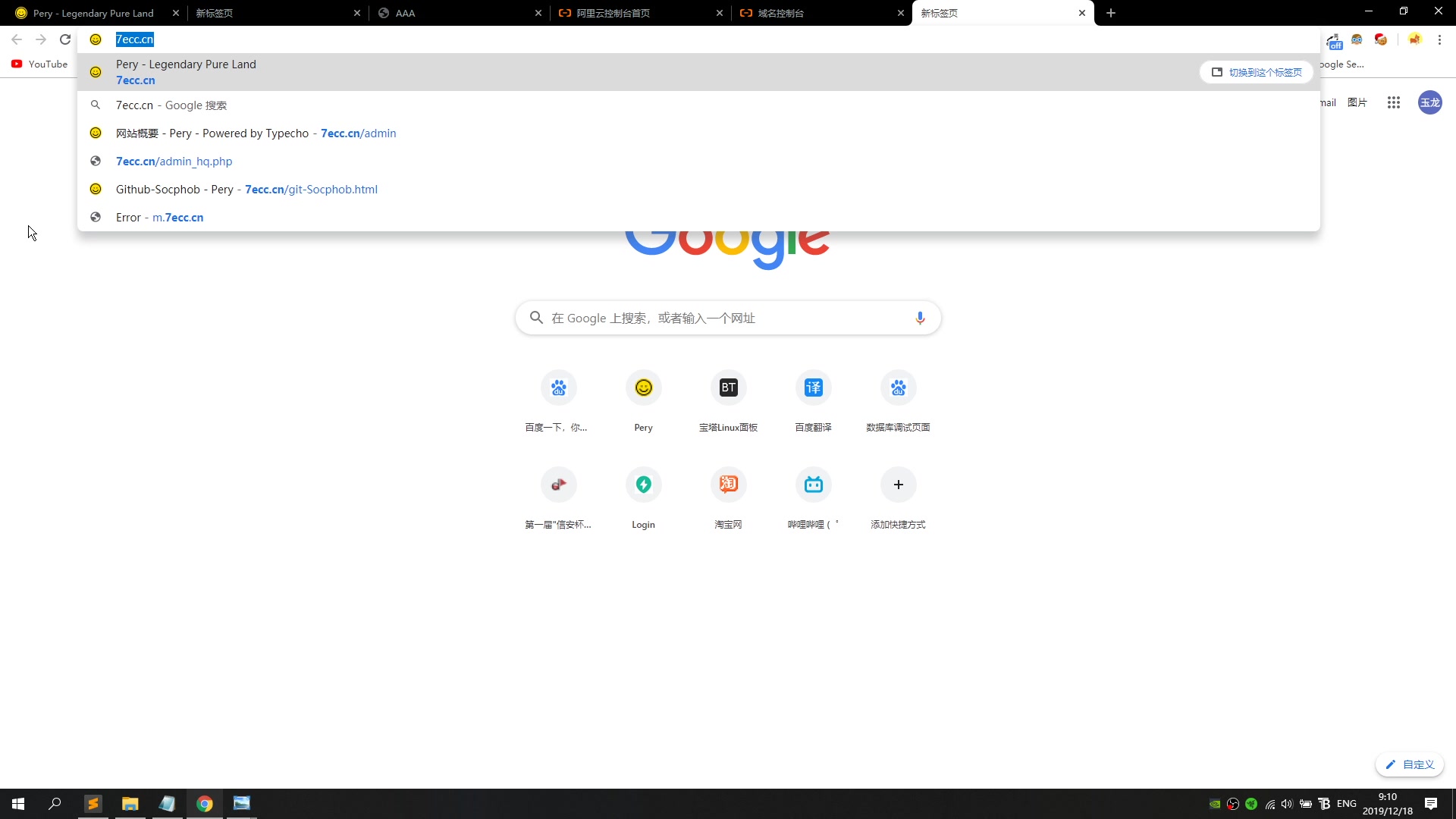Click the Google microphone search toggle
The width and height of the screenshot is (1456, 819).
tap(920, 317)
